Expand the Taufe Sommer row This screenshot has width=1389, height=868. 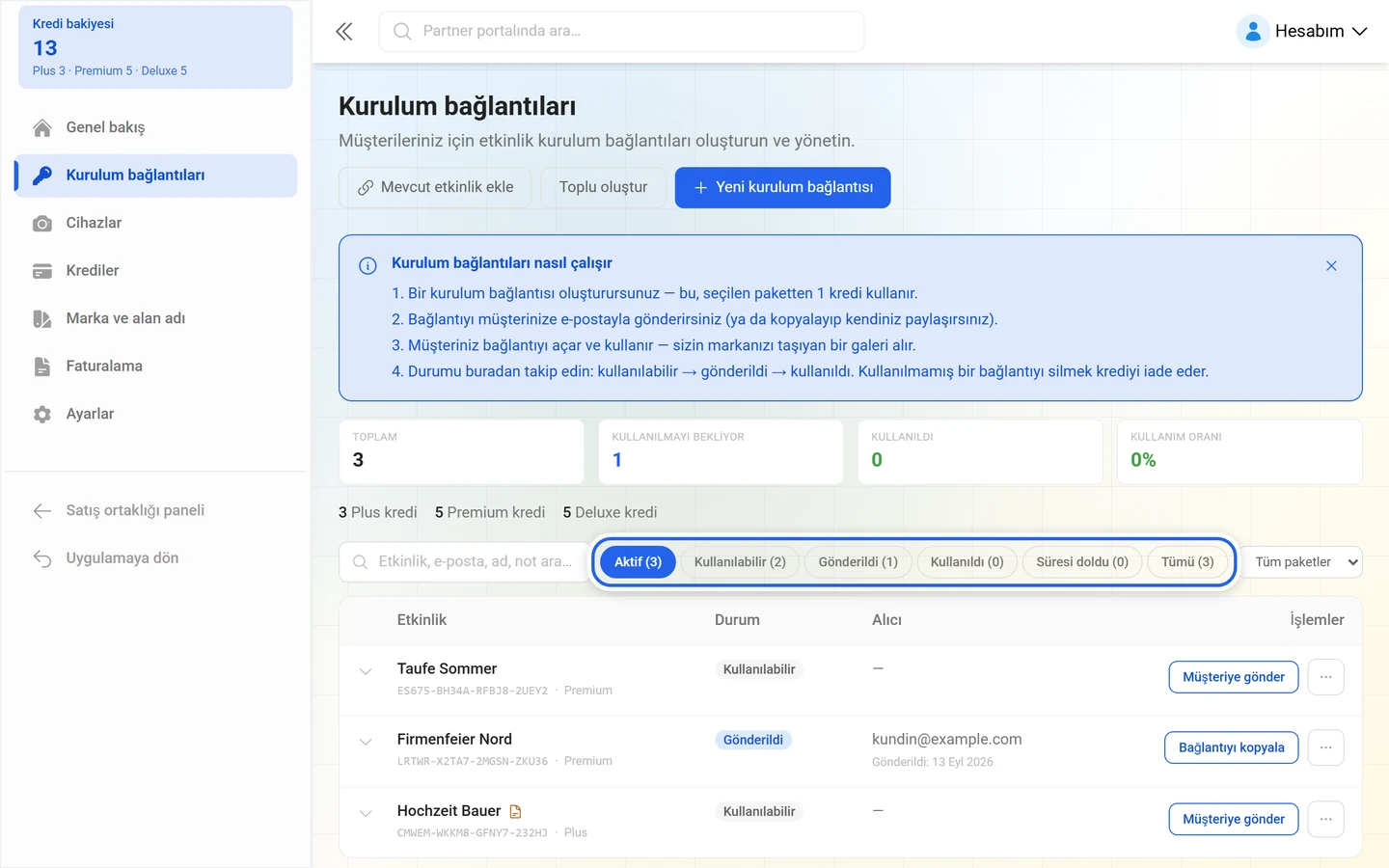tap(366, 671)
